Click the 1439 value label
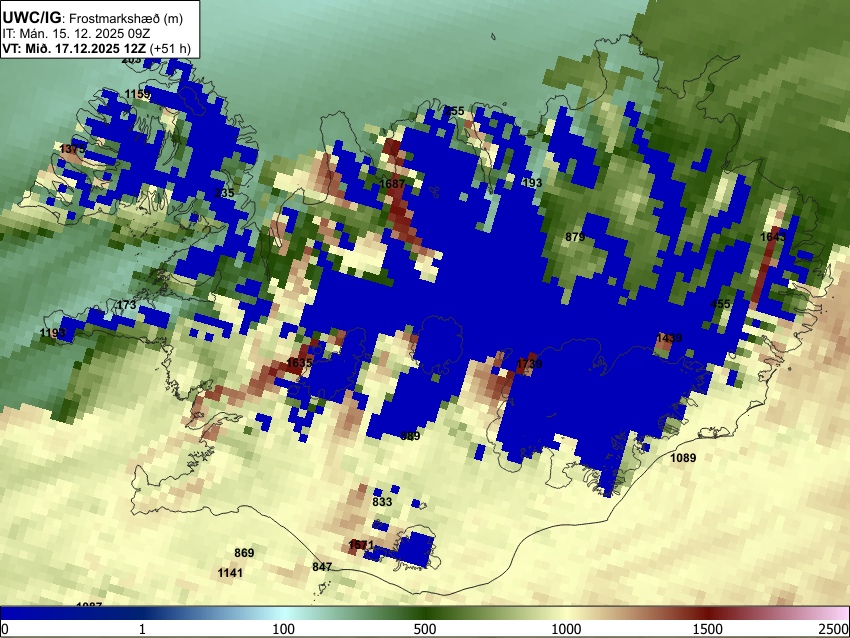 [x=669, y=338]
